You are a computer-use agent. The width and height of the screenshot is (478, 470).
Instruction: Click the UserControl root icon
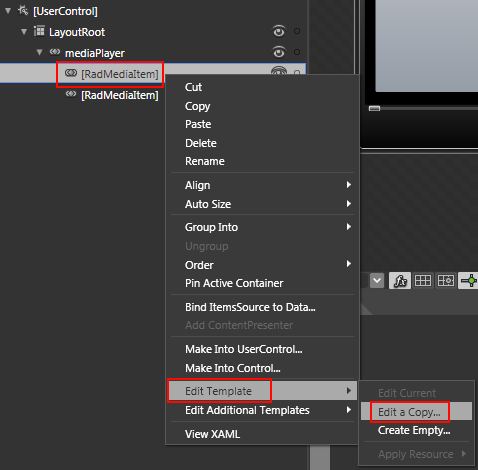pyautogui.click(x=23, y=11)
